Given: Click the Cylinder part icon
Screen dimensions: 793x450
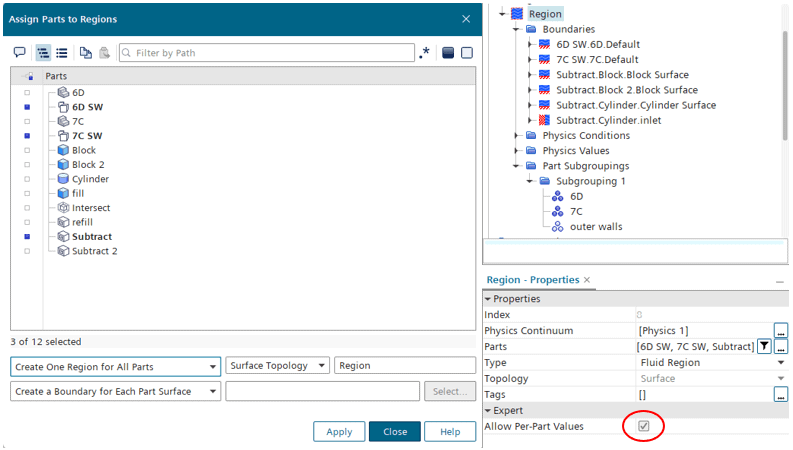Looking at the screenshot, I should click(x=63, y=178).
